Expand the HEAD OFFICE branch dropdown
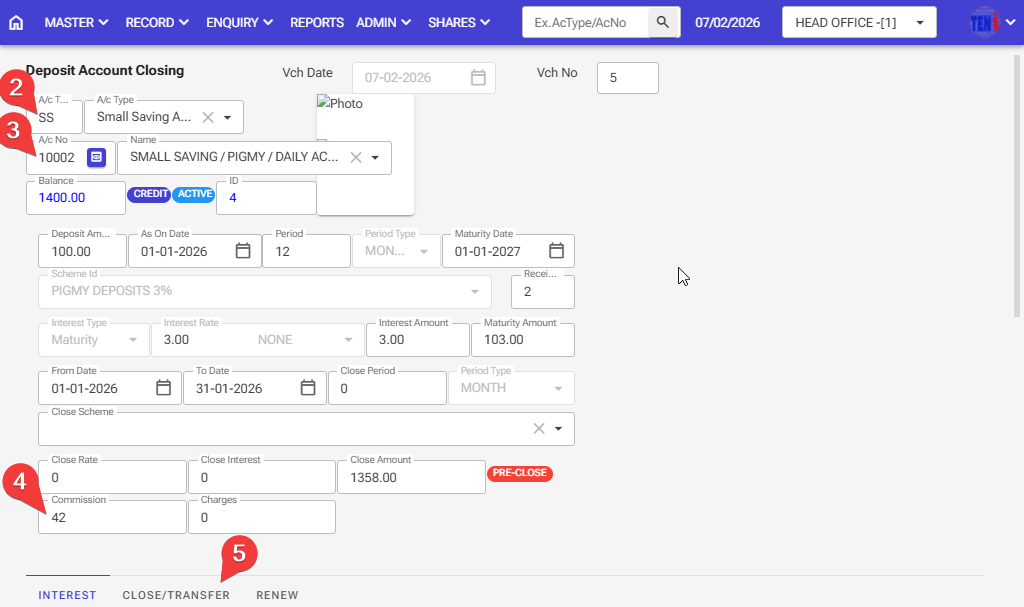1024x607 pixels. [x=919, y=23]
